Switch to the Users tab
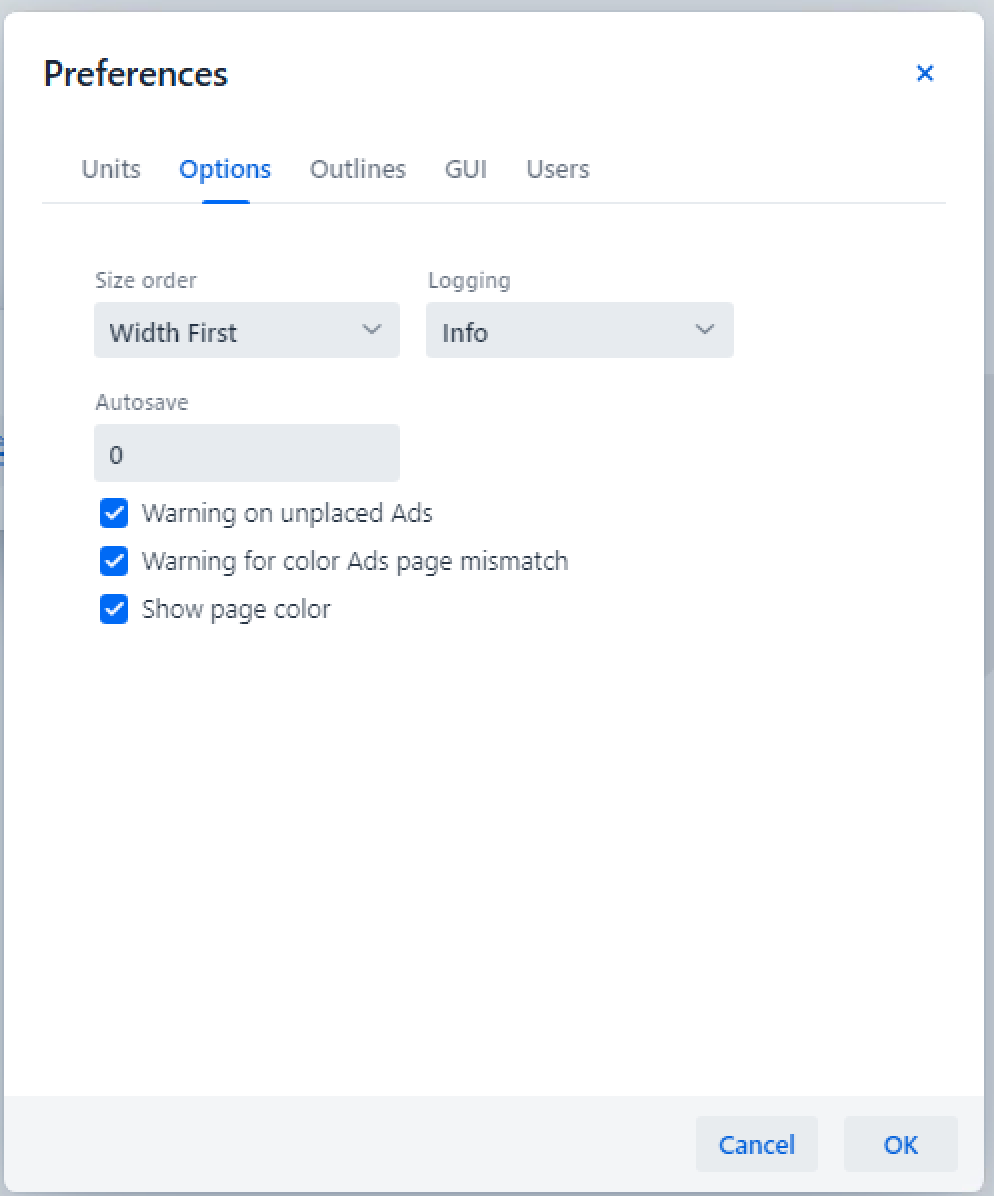Screen dimensions: 994x1196 (x=557, y=169)
